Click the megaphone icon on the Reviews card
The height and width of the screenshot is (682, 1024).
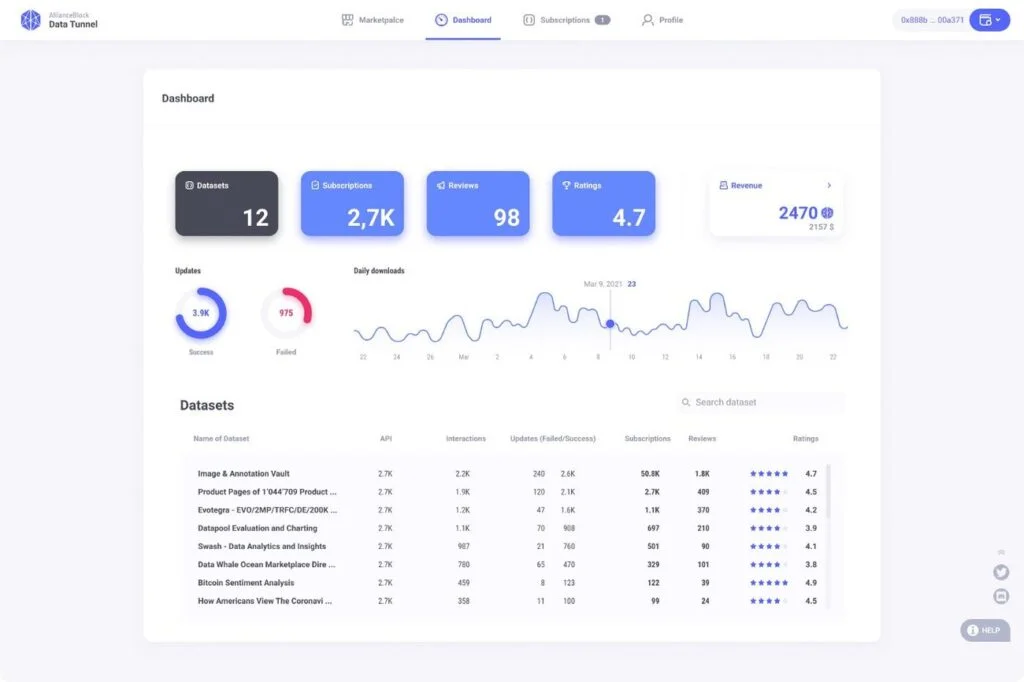439,185
